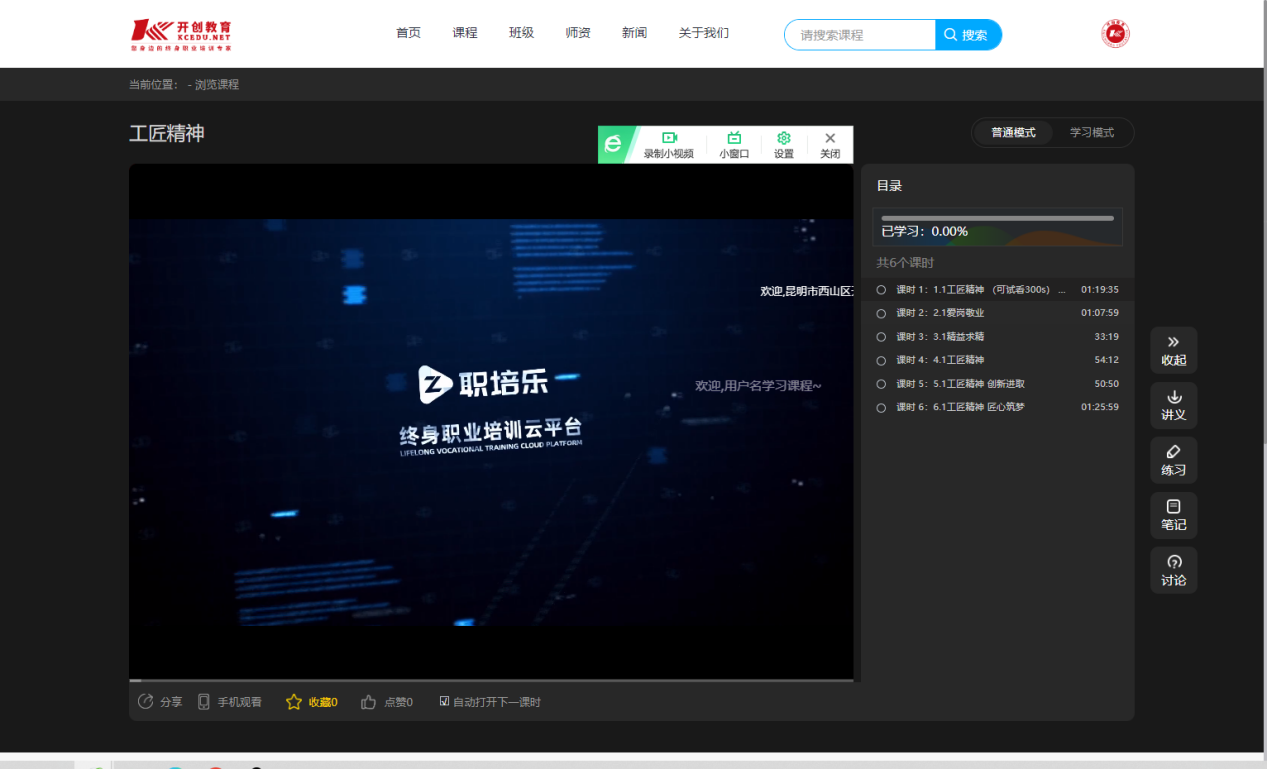Click the 开创教育 logo in the header

(x=181, y=34)
